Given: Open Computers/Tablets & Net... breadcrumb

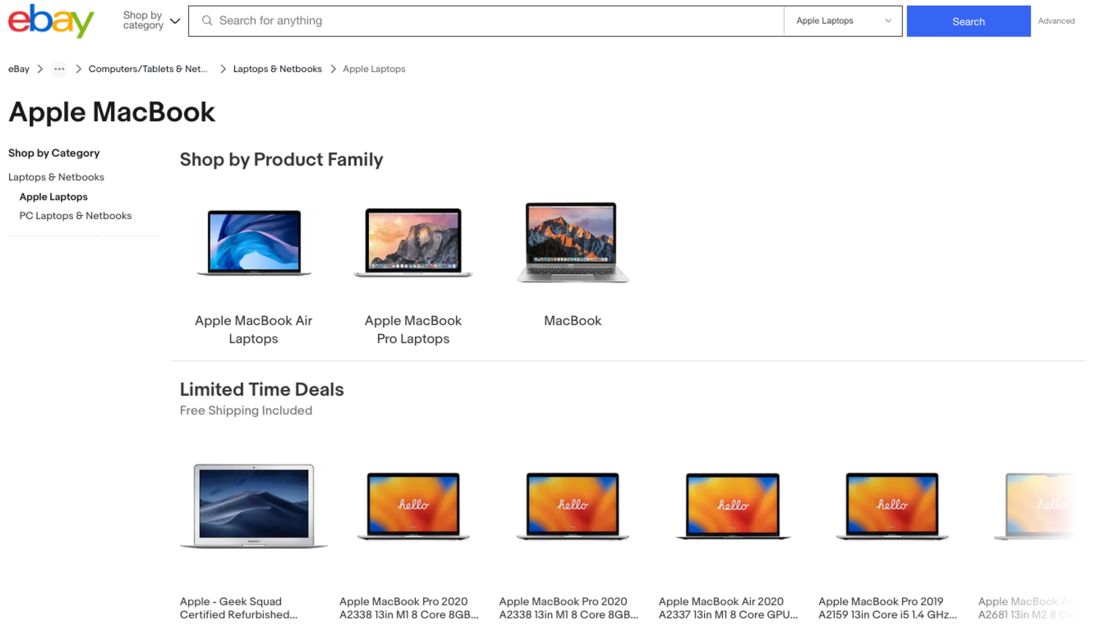Looking at the screenshot, I should point(148,69).
